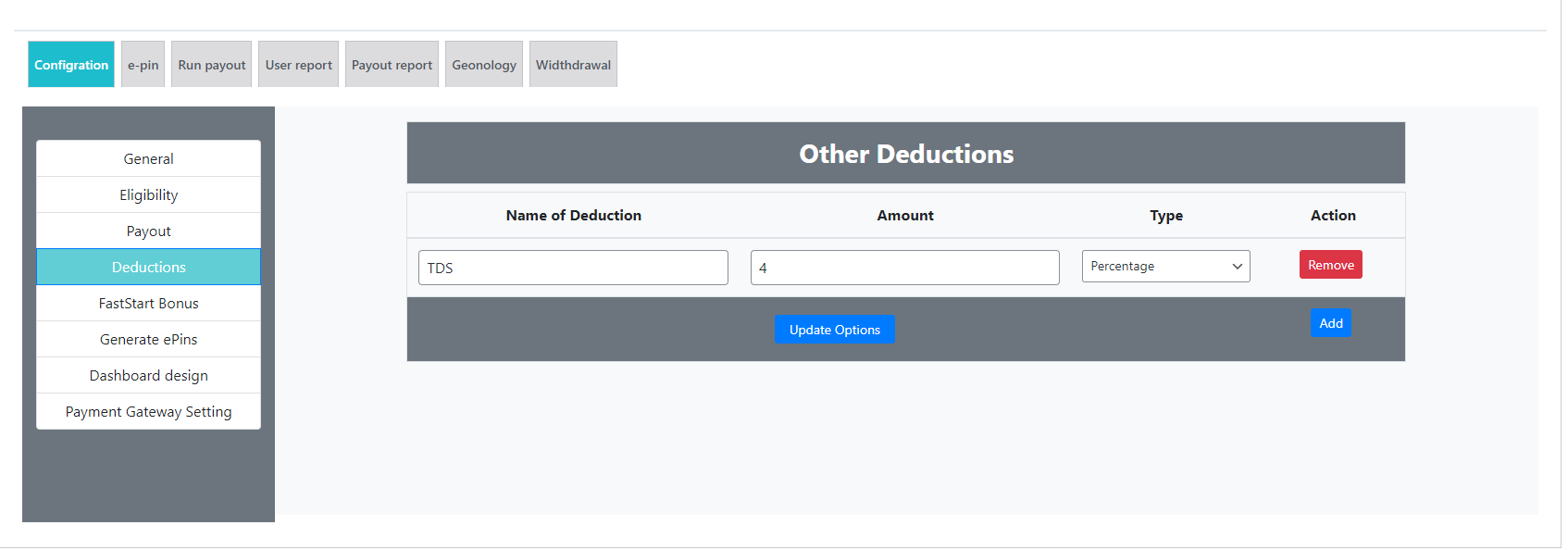Open the Run payout tab
The height and width of the screenshot is (550, 1568).
pos(211,65)
